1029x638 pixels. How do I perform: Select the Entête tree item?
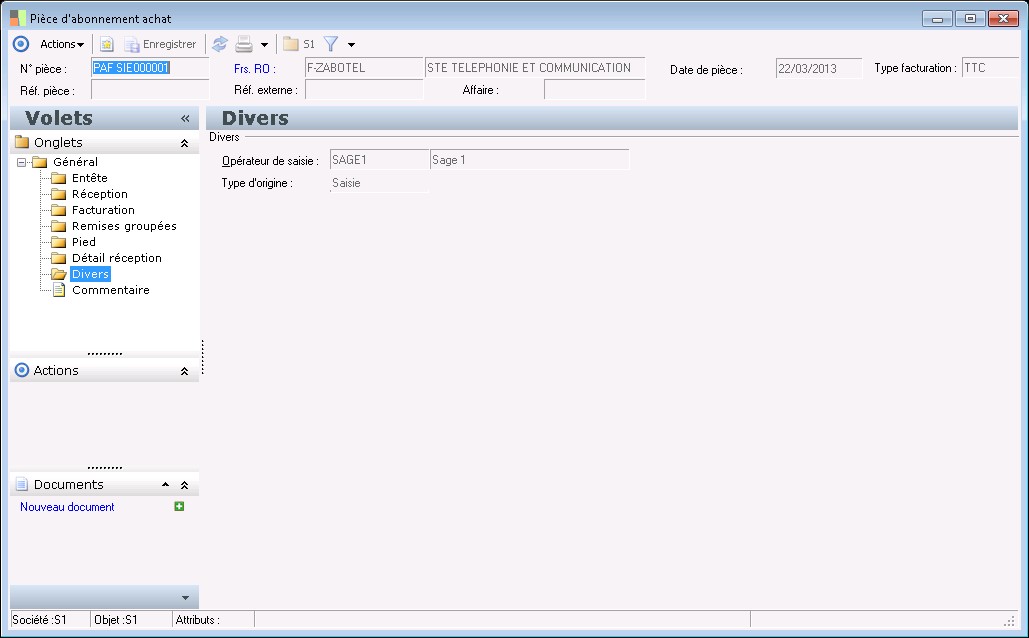point(89,178)
